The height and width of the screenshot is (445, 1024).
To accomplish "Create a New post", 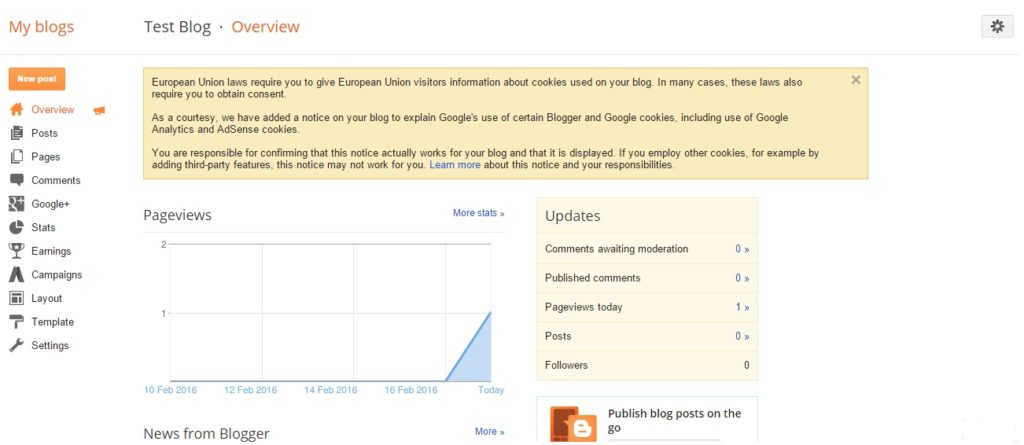I will (x=37, y=79).
